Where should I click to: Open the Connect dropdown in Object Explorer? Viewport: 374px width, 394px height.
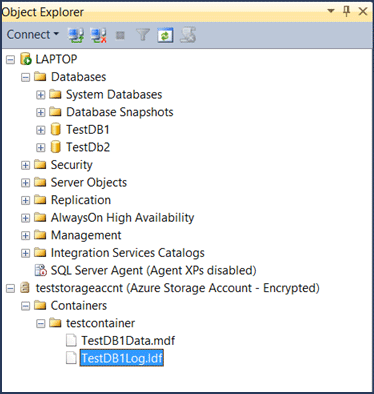tap(32, 35)
